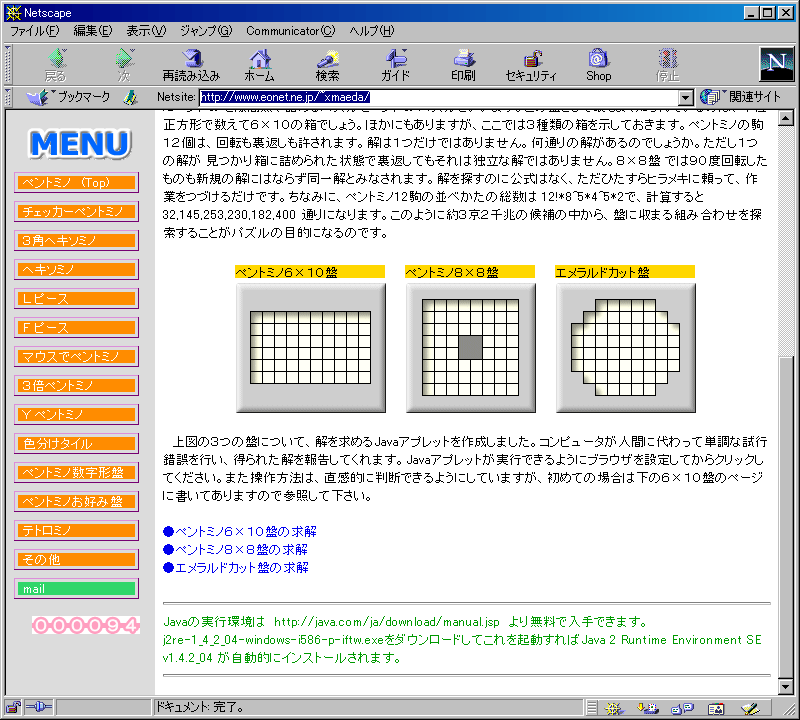Click the Netscape title bar icon

[13, 13]
